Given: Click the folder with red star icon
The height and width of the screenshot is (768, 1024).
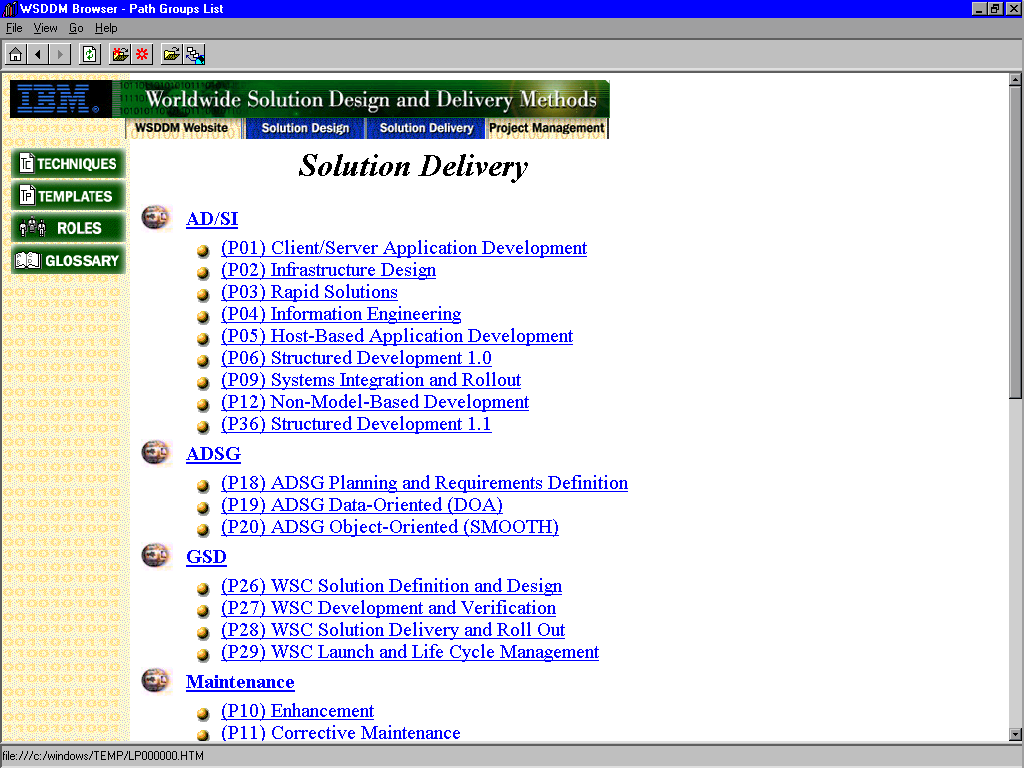Looking at the screenshot, I should 121,54.
